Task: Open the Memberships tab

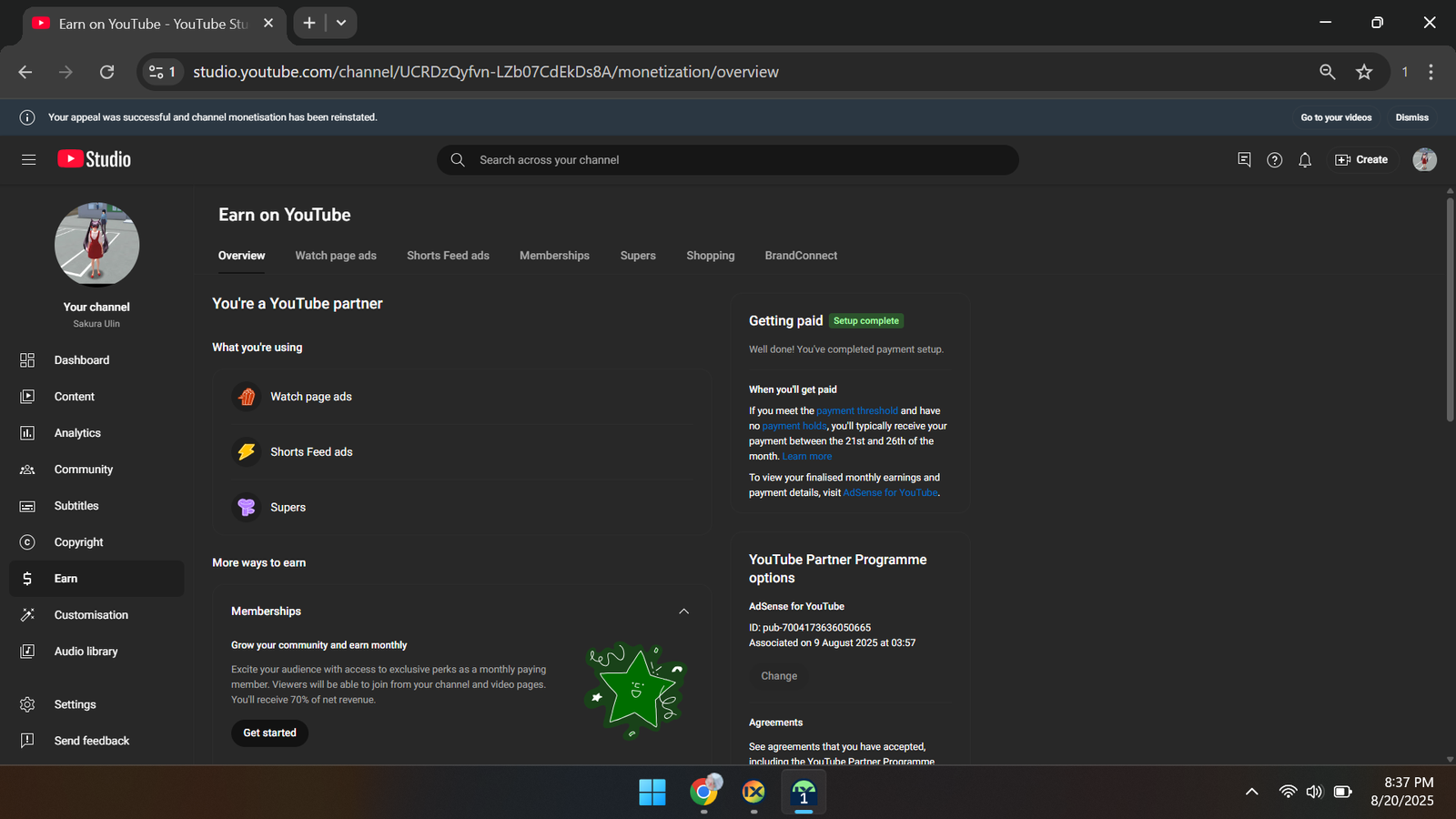Action: click(x=554, y=256)
